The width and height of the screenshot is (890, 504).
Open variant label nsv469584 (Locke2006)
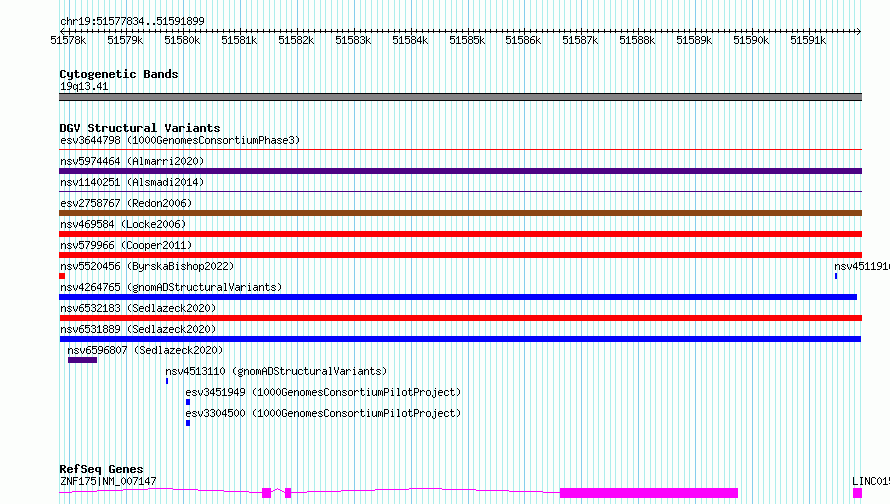(123, 224)
